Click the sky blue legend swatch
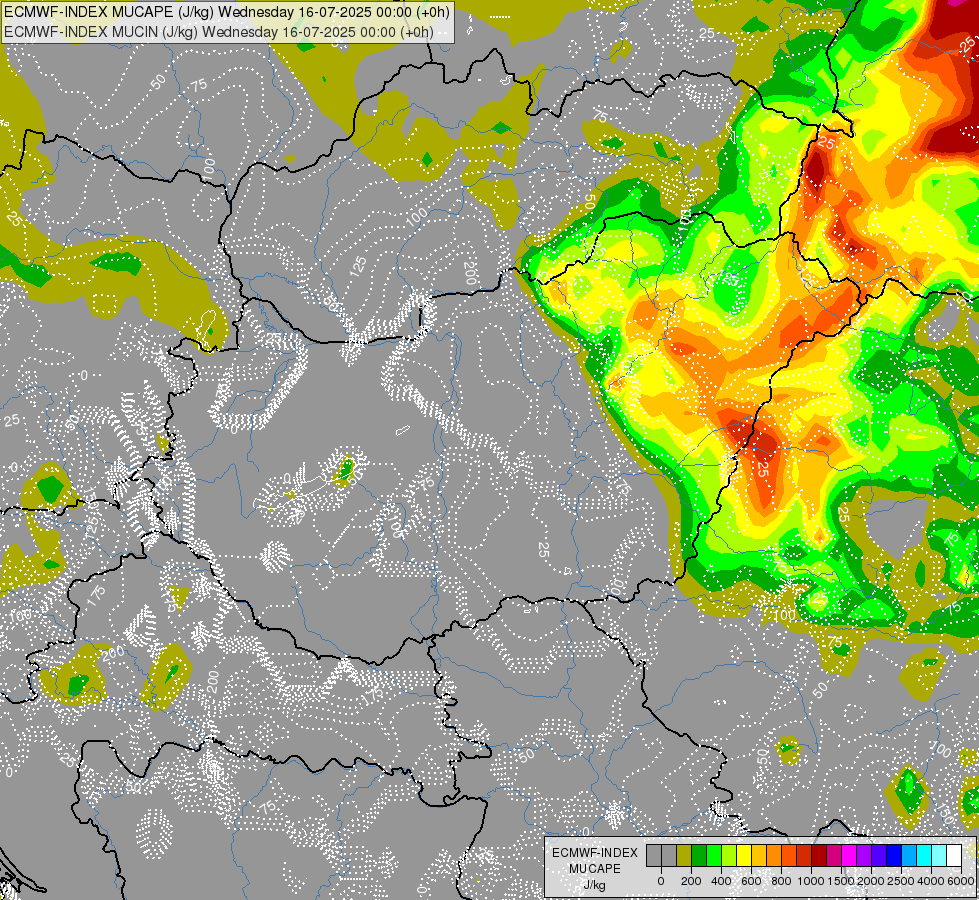979x900 pixels. pyautogui.click(x=910, y=855)
